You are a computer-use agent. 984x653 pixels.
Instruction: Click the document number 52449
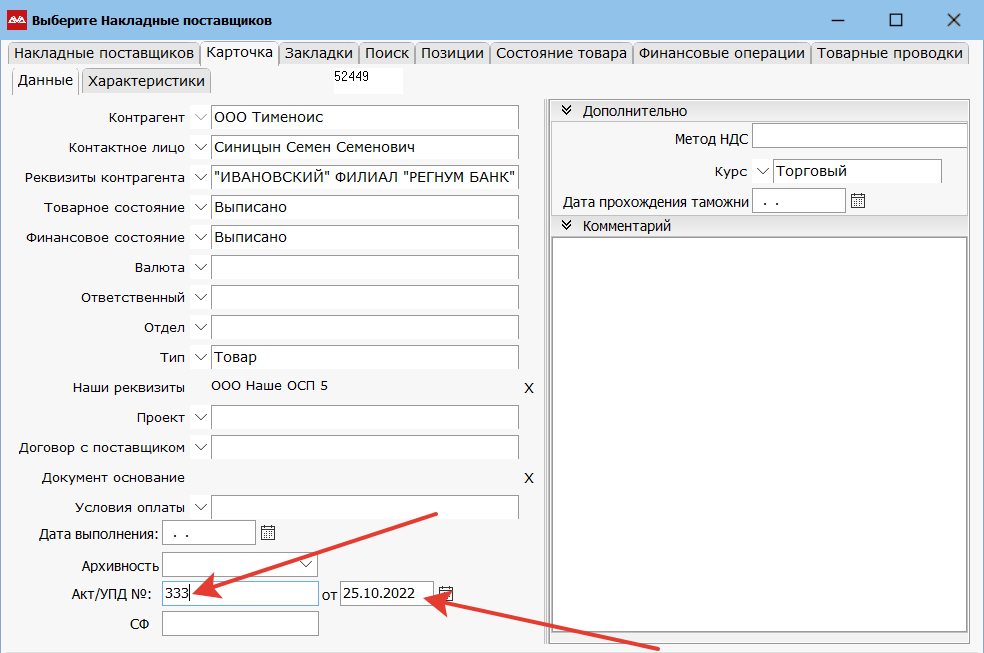(351, 77)
